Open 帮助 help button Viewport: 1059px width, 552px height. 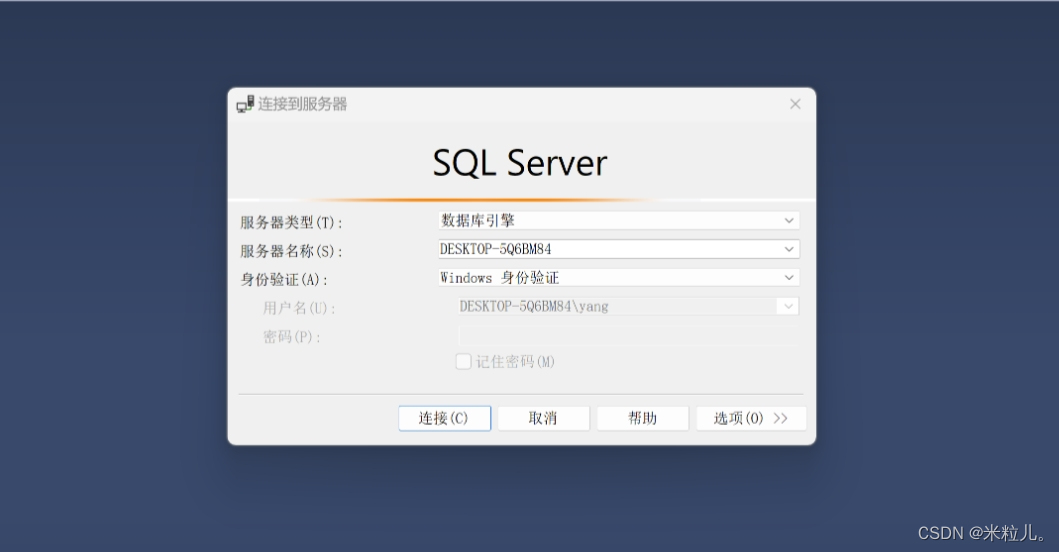(642, 418)
